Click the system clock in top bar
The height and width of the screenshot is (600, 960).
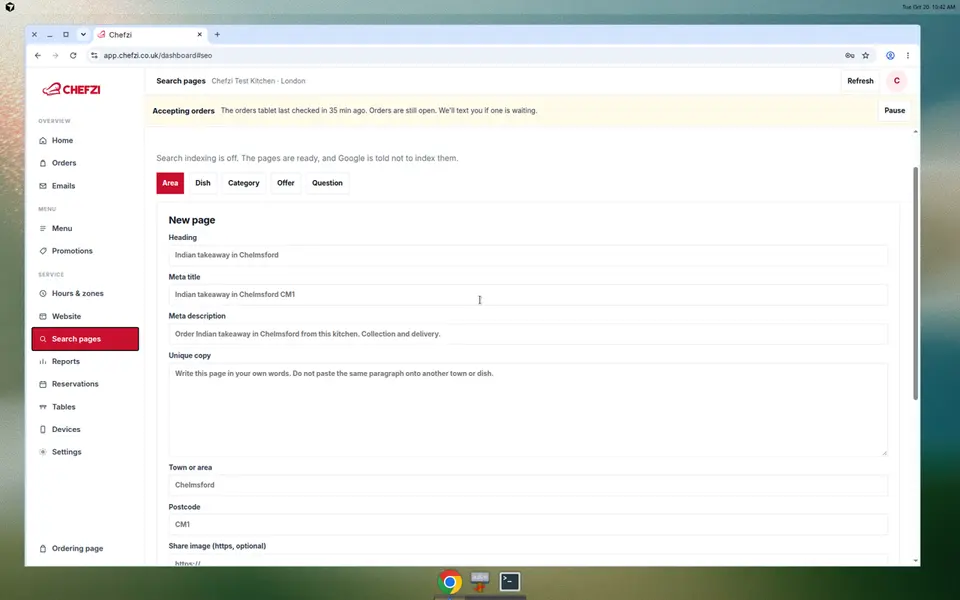coord(928,7)
